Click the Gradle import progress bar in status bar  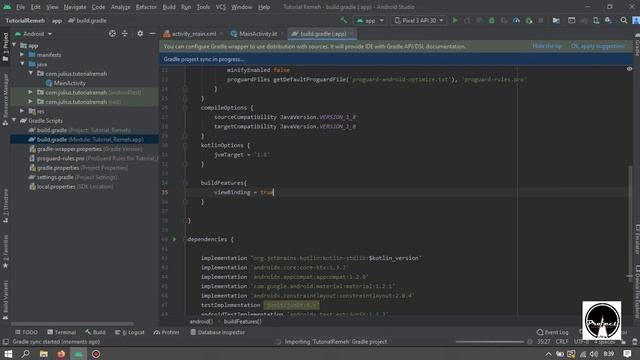pyautogui.click(x=489, y=342)
